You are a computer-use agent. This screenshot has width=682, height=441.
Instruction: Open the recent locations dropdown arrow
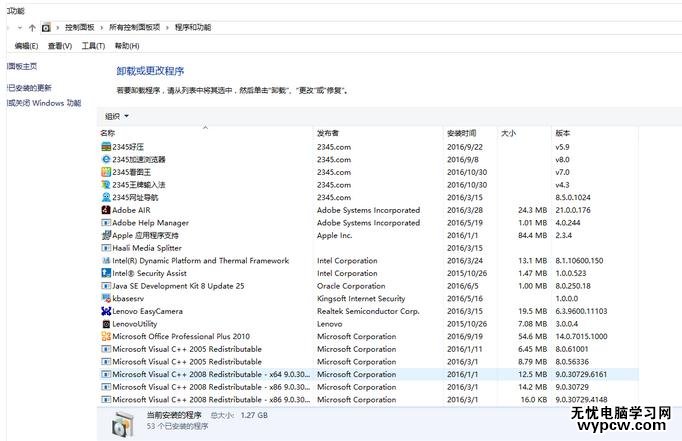[x=20, y=28]
